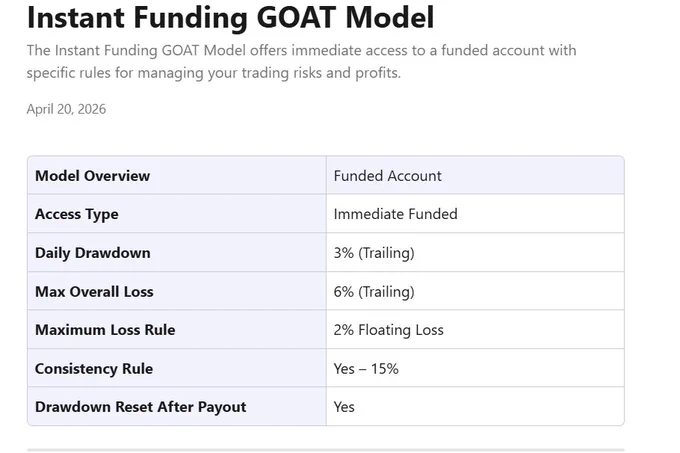Viewport: 680px width, 453px height.
Task: Click the Instant Funding GOAT Model heading
Action: point(230,17)
